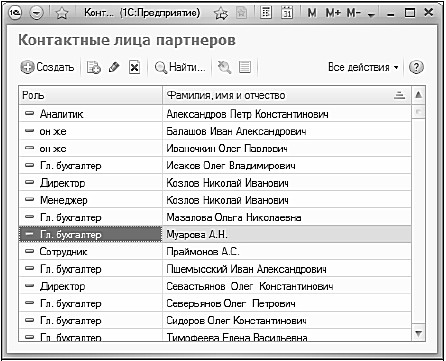Click the Создать button

tap(47, 67)
